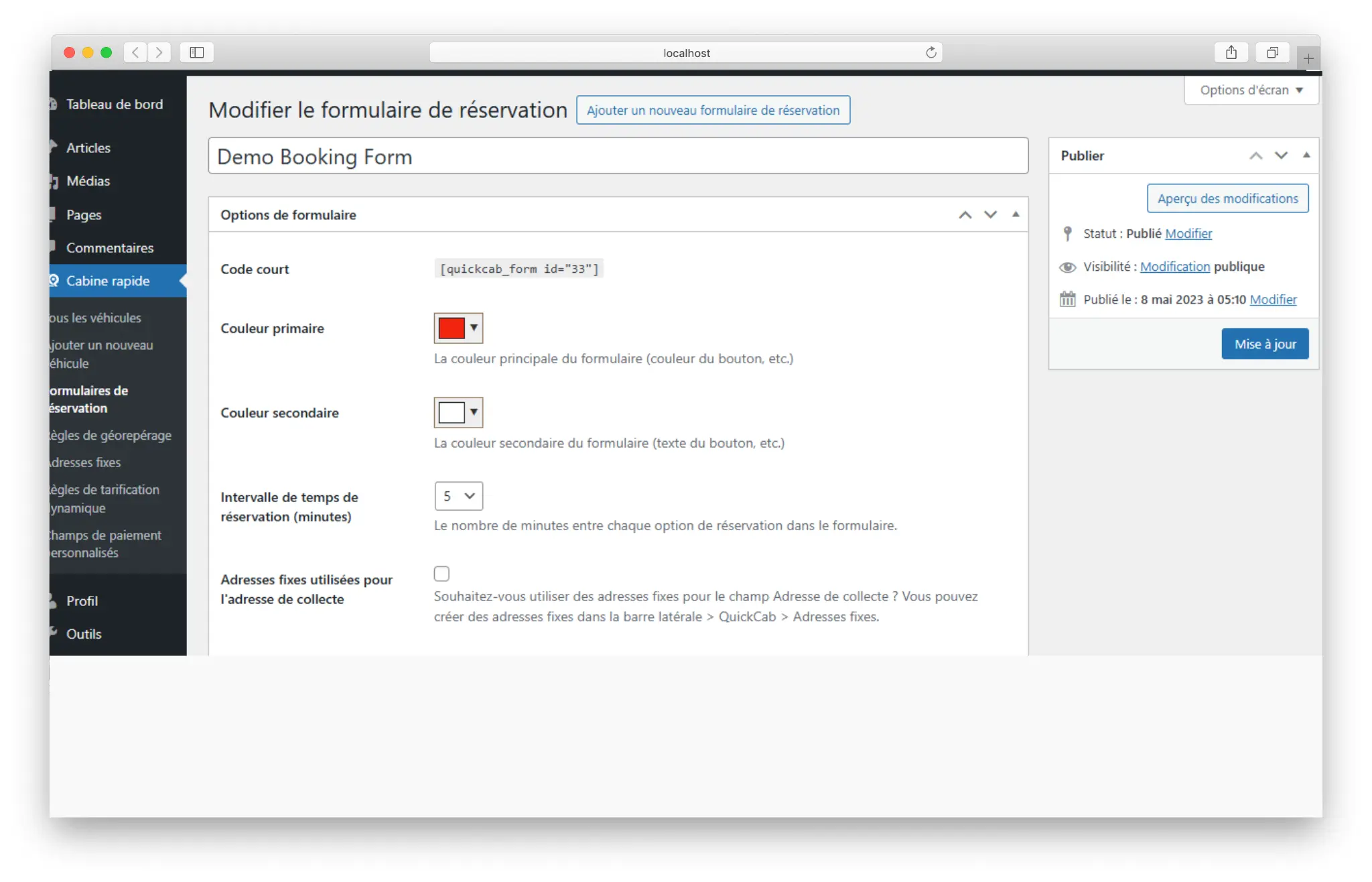Click the Demo Booking Form title field
The width and height of the screenshot is (1372, 882).
pyautogui.click(x=618, y=156)
